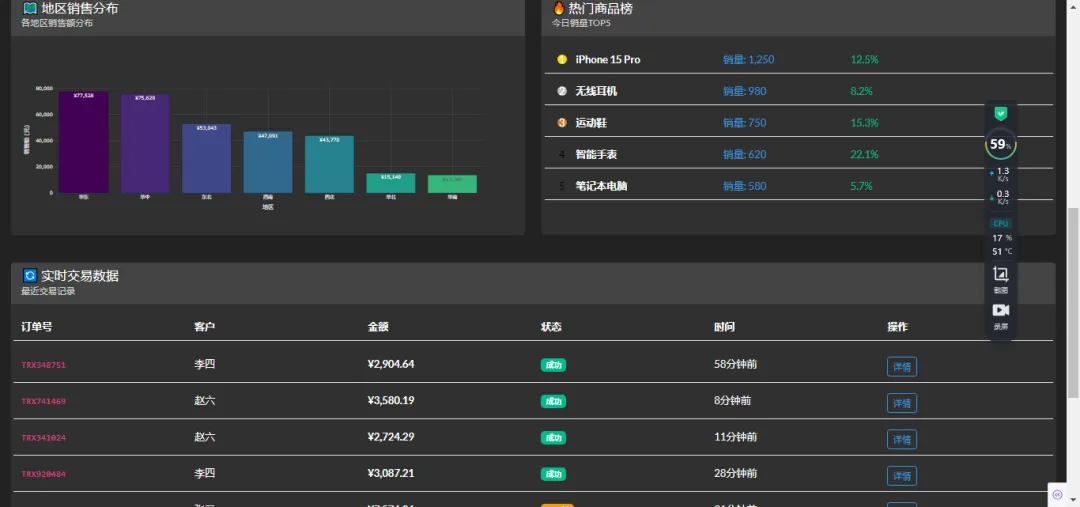Click the scrollbar down arrow at bottom right
Image resolution: width=1080 pixels, height=507 pixels.
point(1073,501)
